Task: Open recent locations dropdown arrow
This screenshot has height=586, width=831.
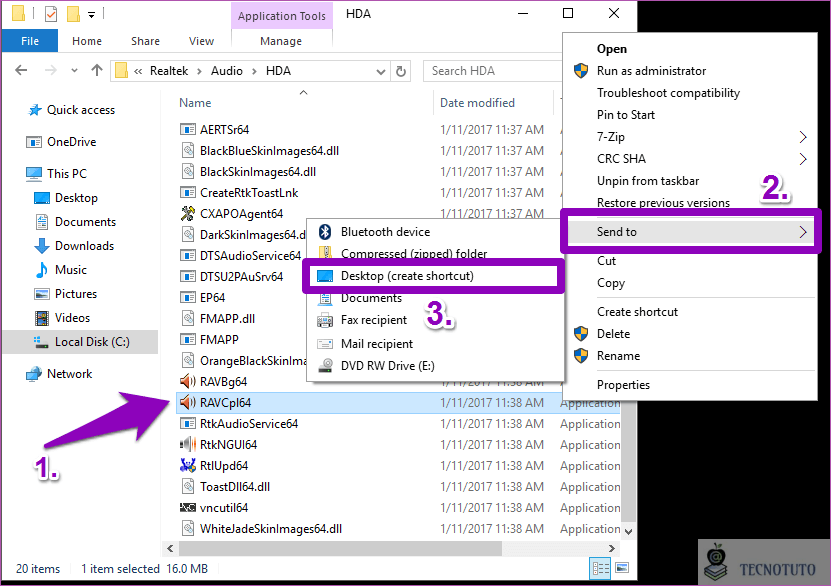Action: 74,70
